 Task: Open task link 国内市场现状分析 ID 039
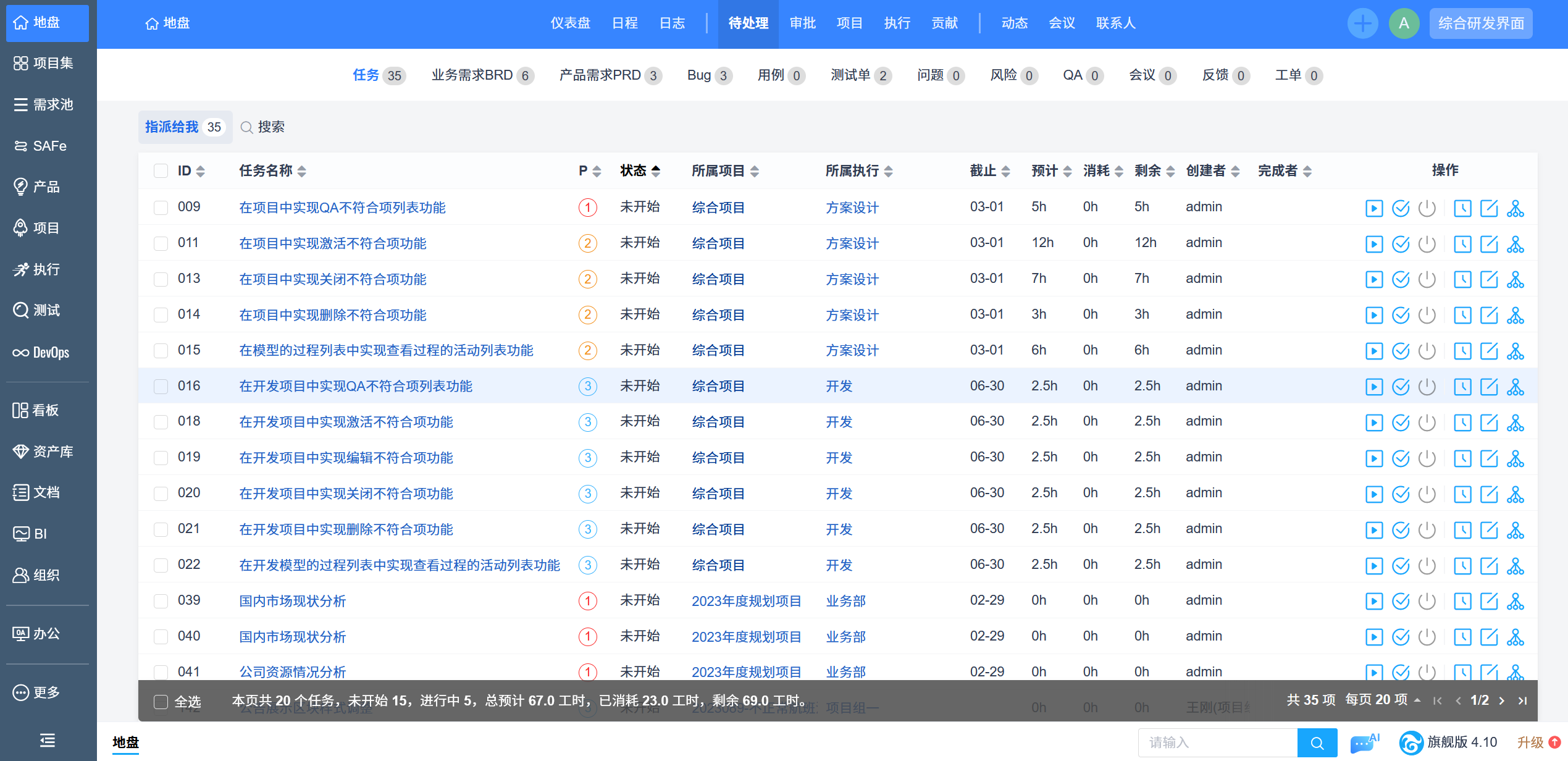pyautogui.click(x=292, y=601)
